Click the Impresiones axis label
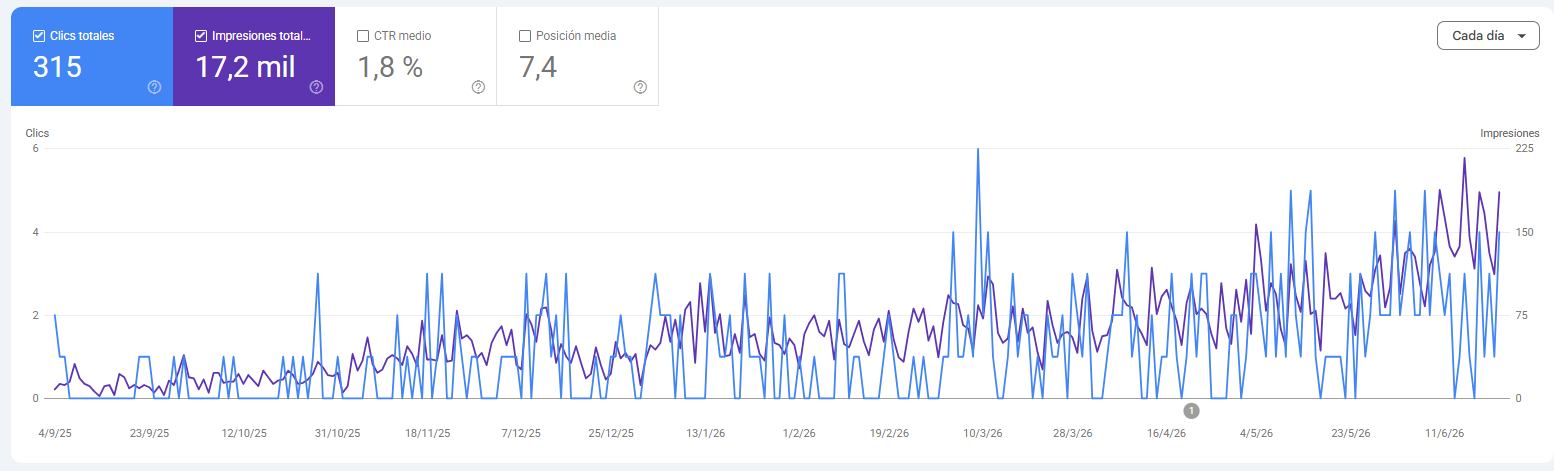This screenshot has width=1554, height=471. (1510, 132)
